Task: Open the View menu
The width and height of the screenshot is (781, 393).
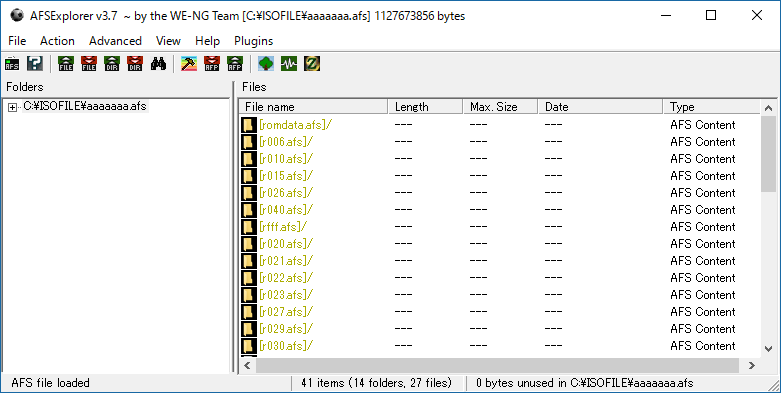Action: click(x=168, y=41)
